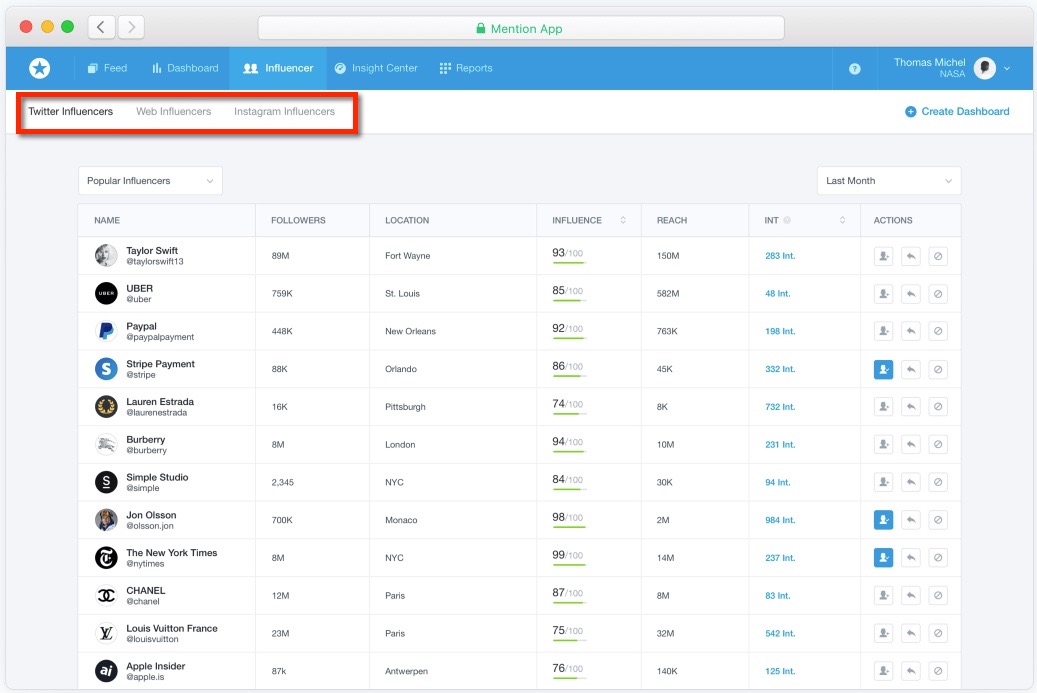Block Louis Vuitton France with the ban icon
Screen dimensions: 1037x693
[x=938, y=633]
